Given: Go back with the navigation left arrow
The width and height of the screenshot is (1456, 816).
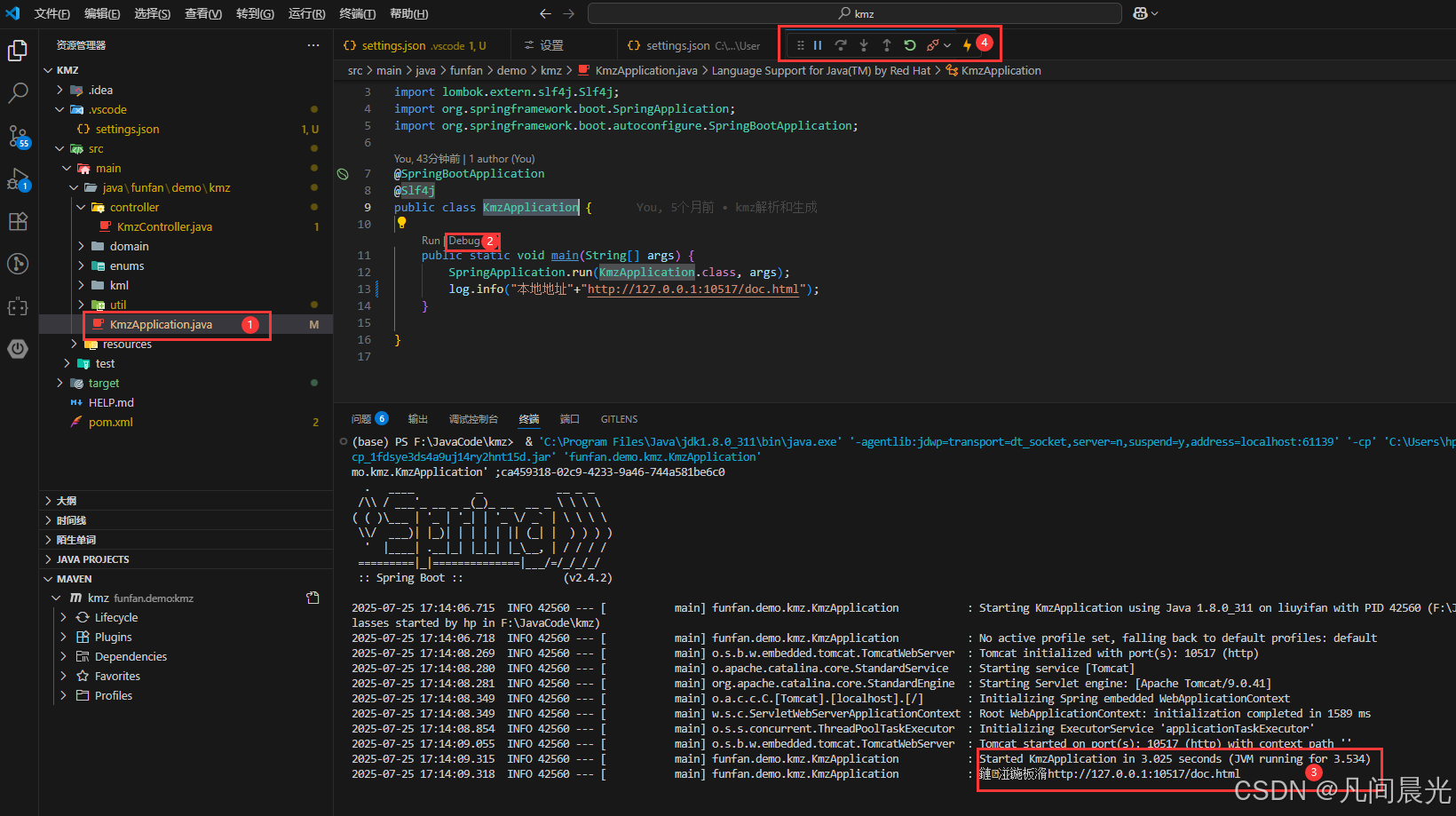Looking at the screenshot, I should coord(545,13).
